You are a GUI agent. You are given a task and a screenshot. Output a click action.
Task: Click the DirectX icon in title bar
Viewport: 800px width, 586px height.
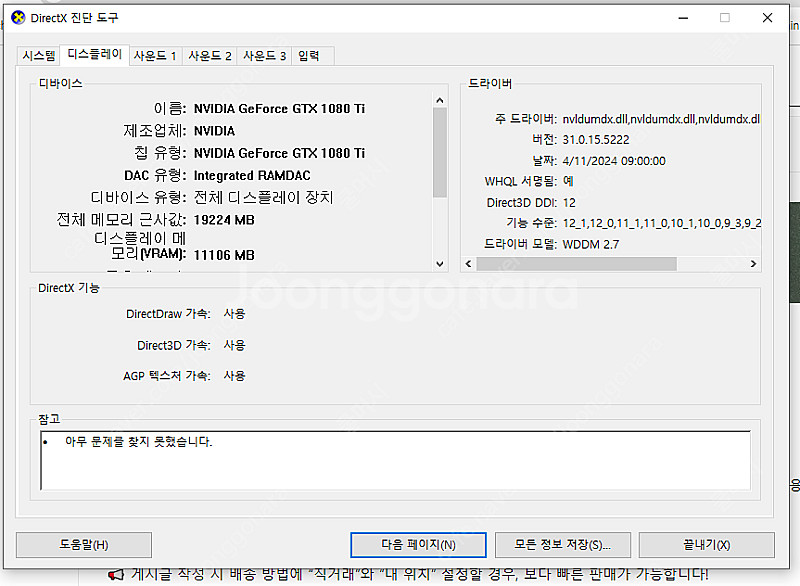click(17, 18)
